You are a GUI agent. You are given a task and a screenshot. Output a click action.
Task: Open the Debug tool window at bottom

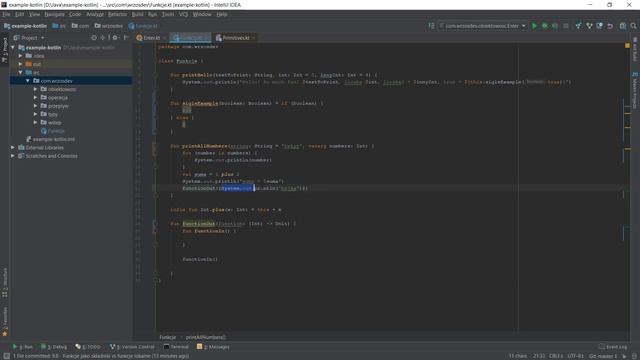click(x=54, y=347)
